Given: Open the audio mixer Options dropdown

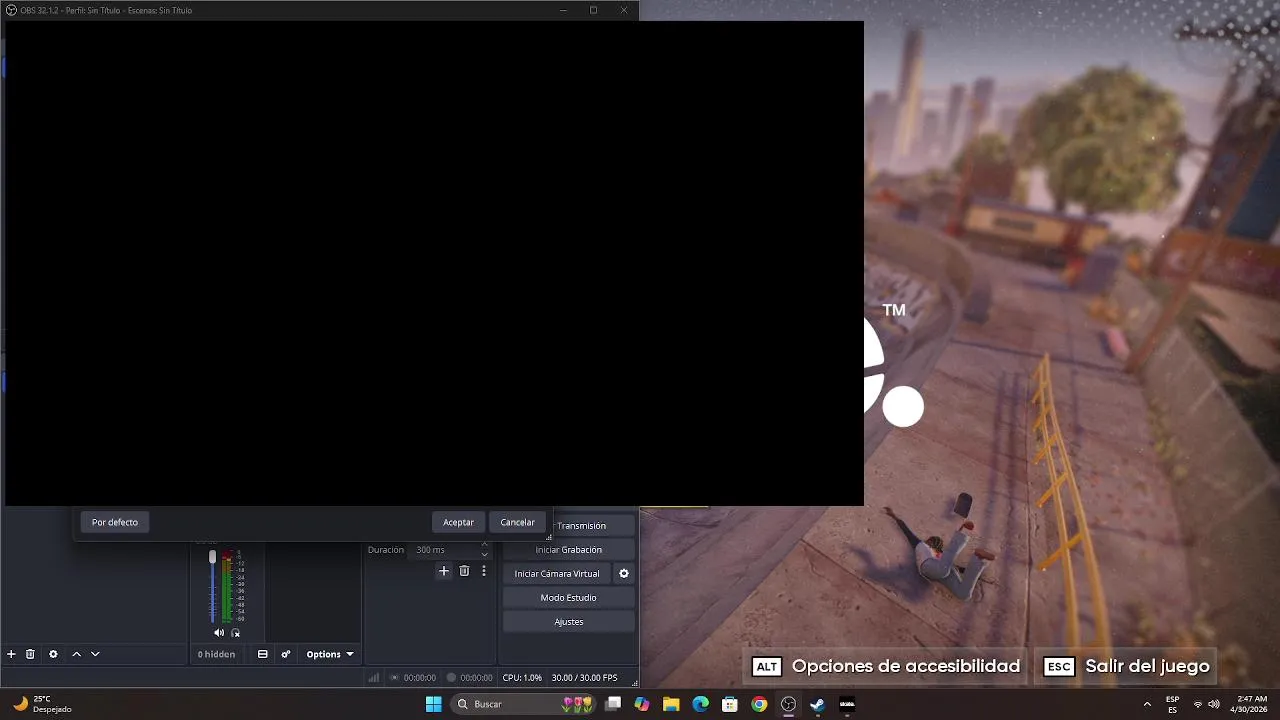Looking at the screenshot, I should 330,654.
